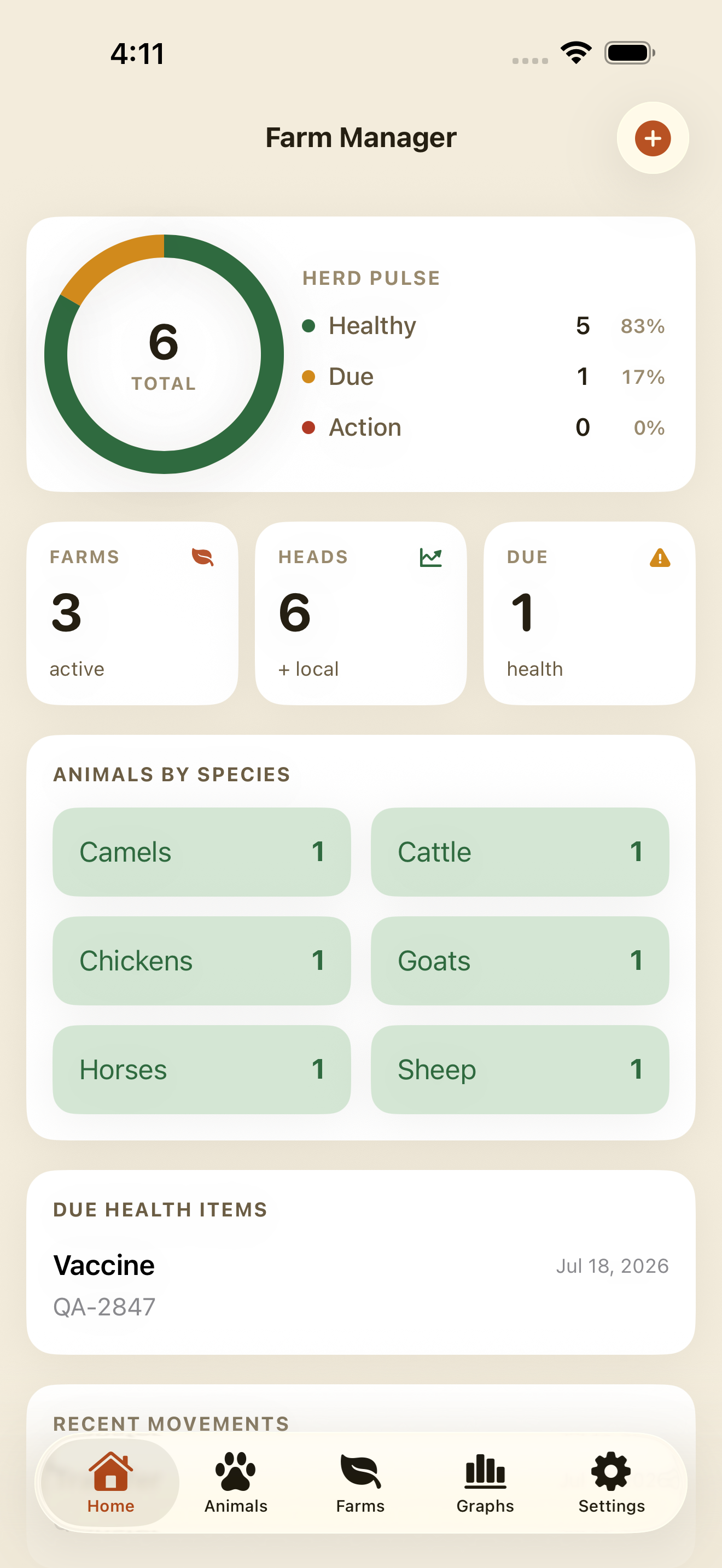Open the Animals tab with paw icon

[x=236, y=1483]
